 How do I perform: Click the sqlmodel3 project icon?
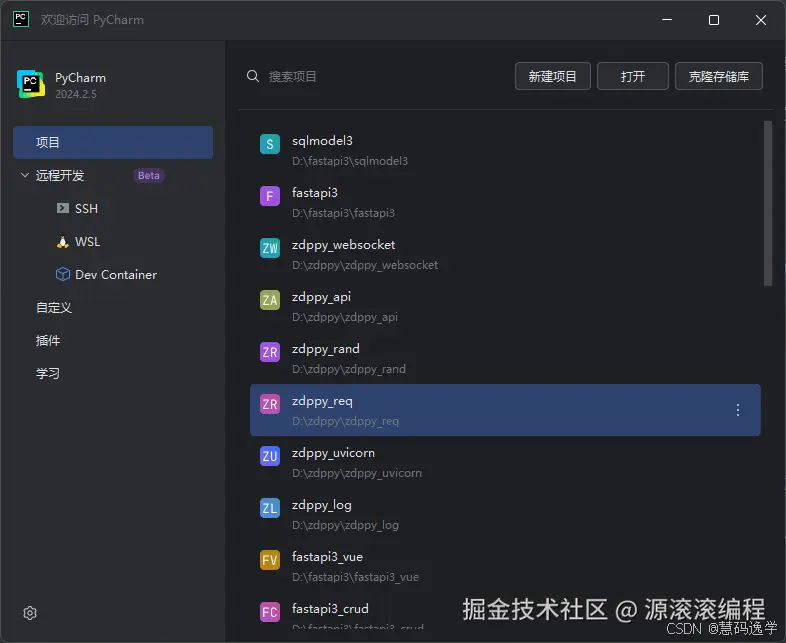[x=270, y=144]
